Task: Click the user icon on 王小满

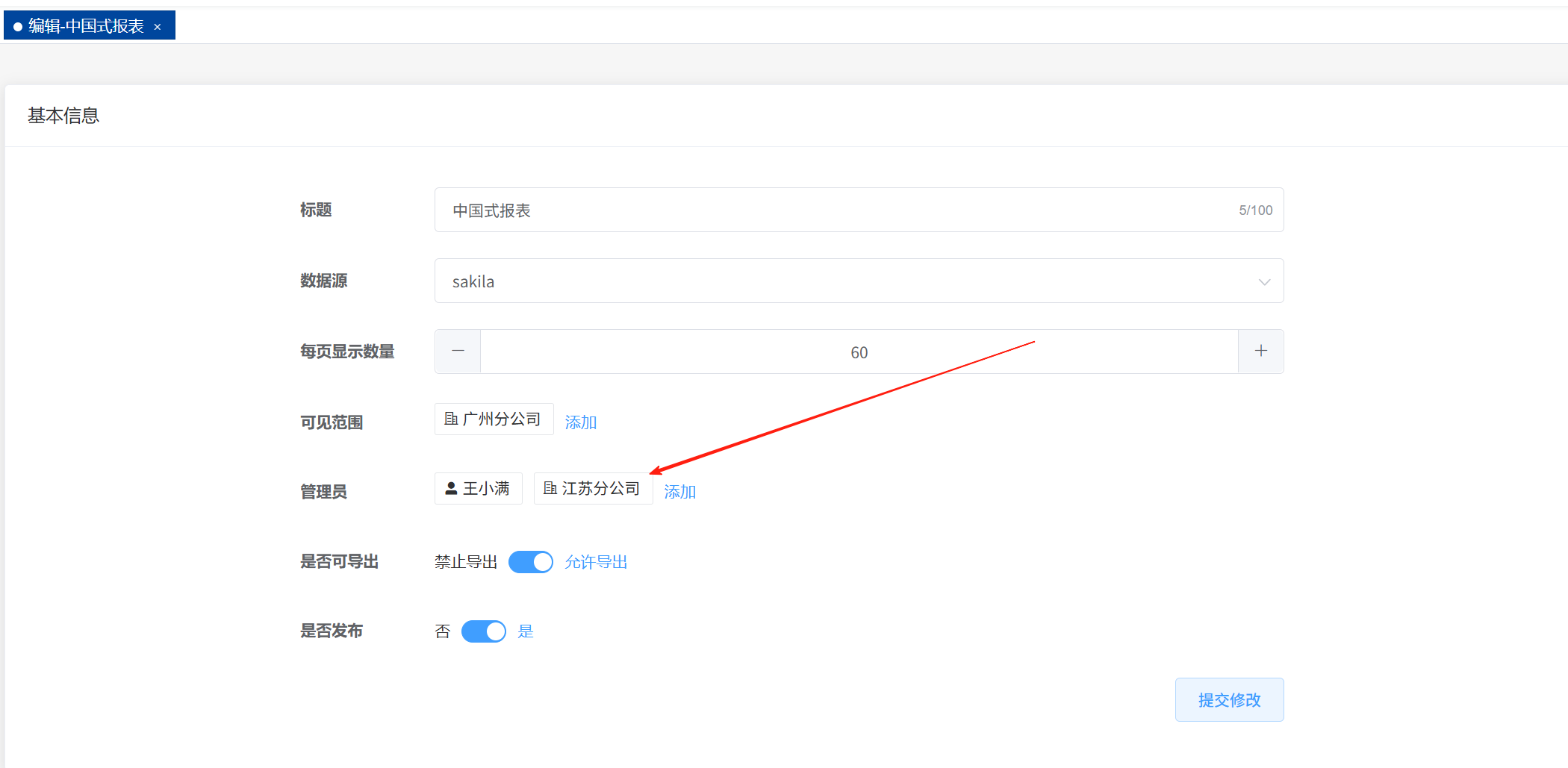Action: coord(451,488)
